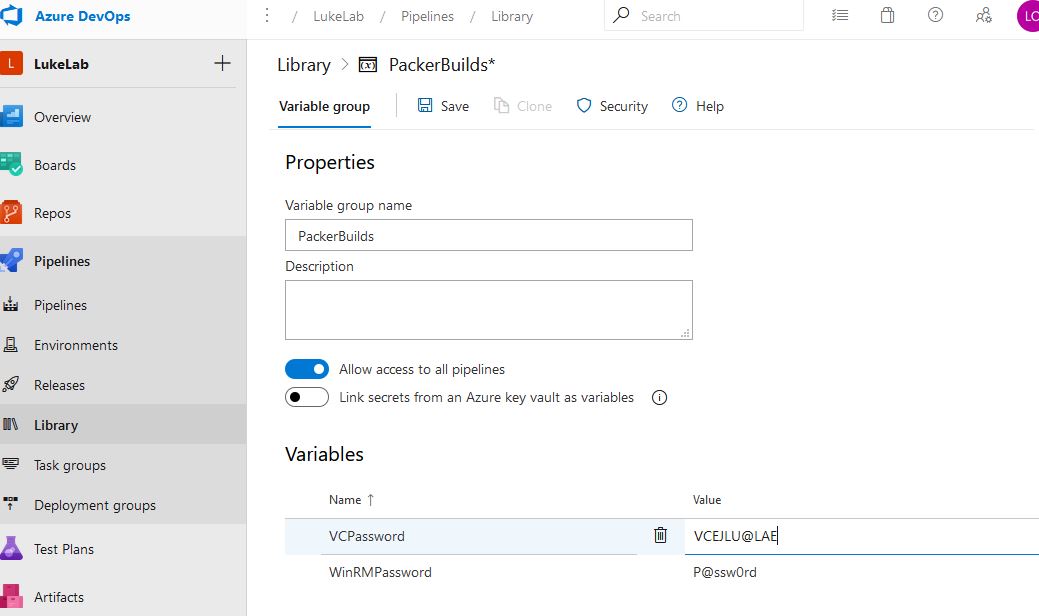This screenshot has height=616, width=1039.
Task: Open the Repos sidebar icon
Action: [11, 213]
